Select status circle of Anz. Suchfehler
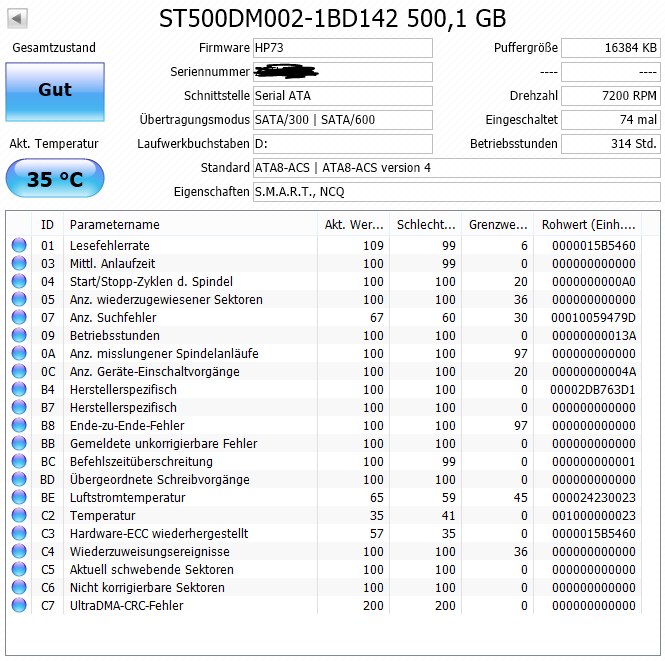 tap(19, 317)
